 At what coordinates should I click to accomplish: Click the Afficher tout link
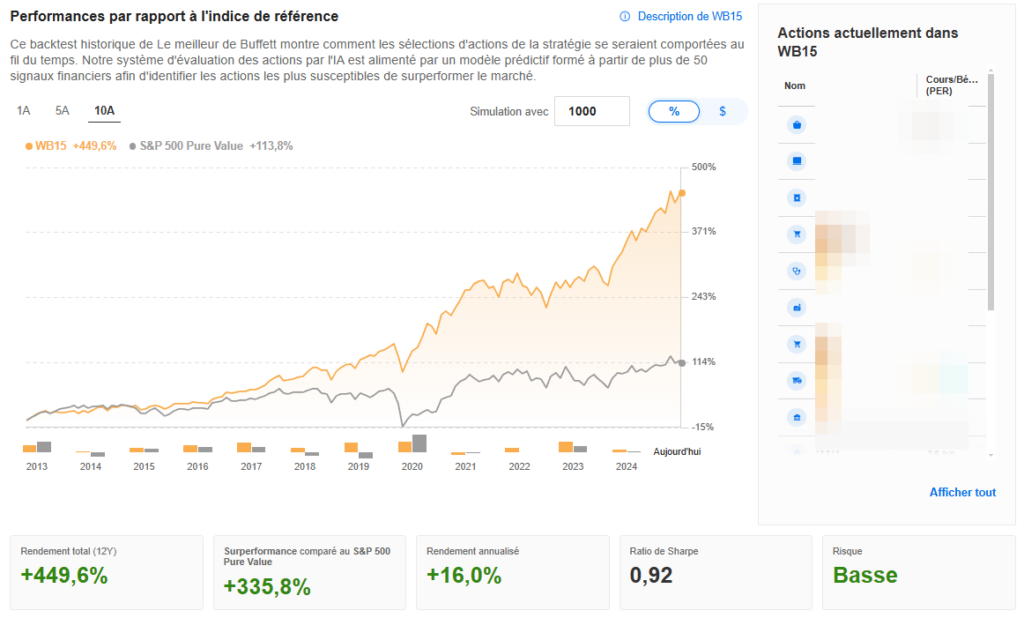click(x=962, y=492)
